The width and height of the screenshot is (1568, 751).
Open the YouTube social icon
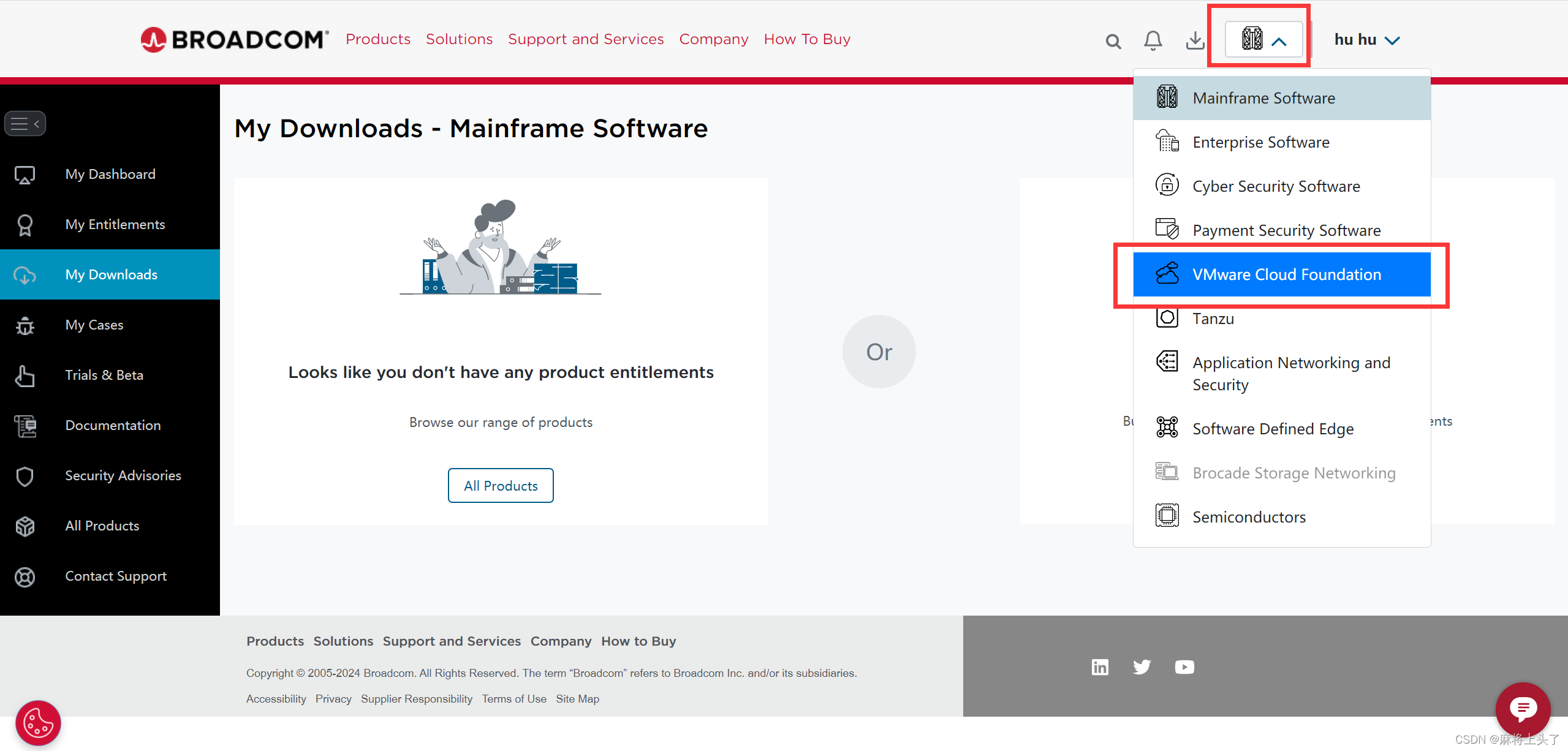pos(1184,666)
